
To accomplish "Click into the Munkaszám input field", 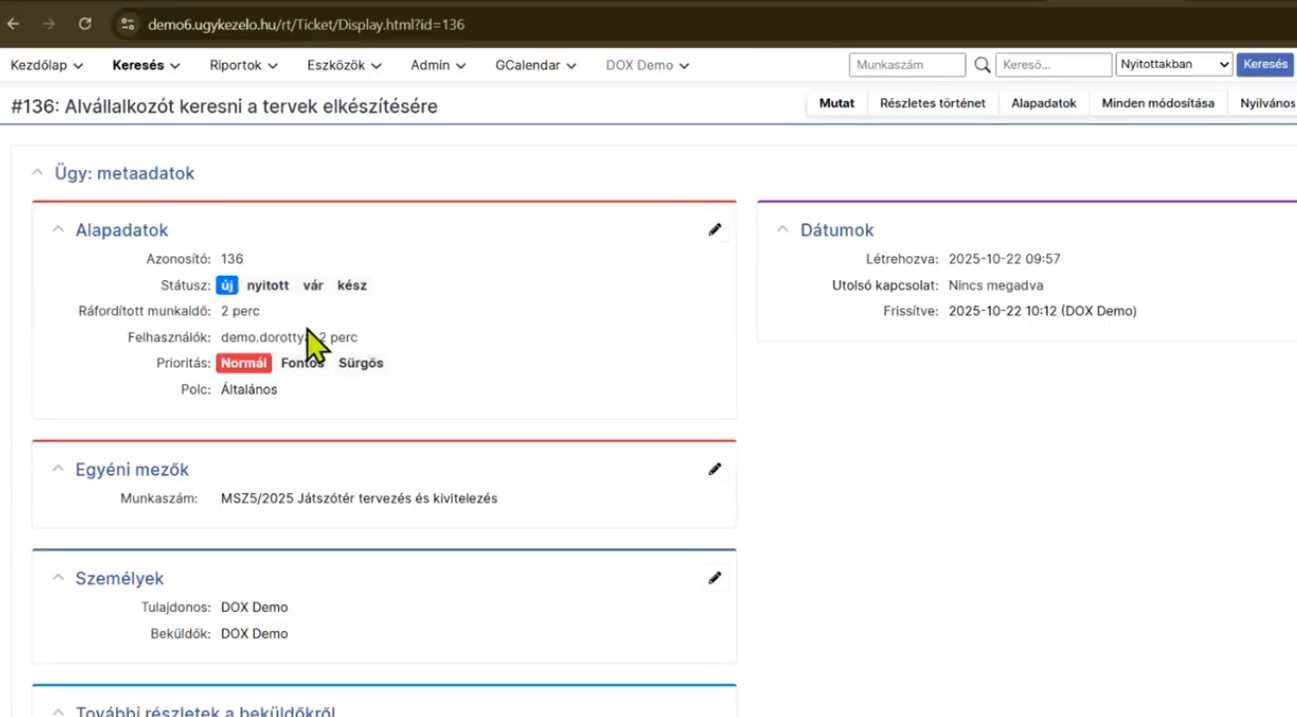I will (906, 65).
